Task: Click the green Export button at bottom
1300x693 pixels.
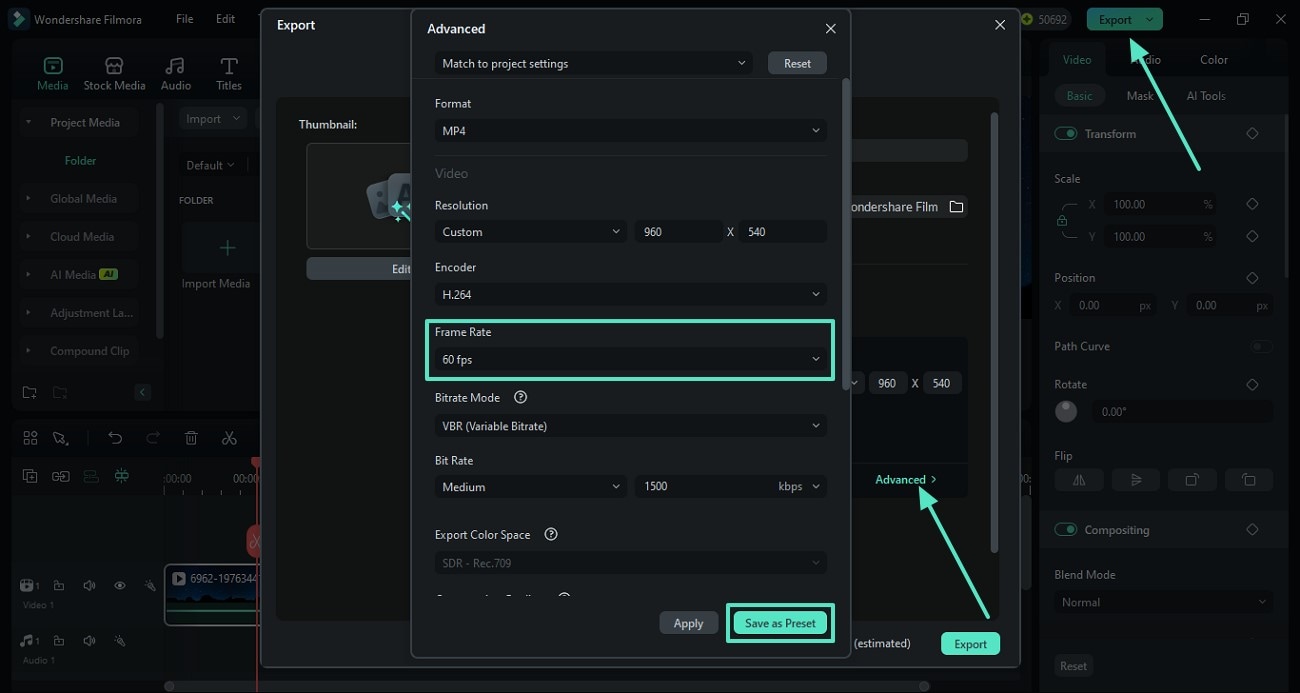Action: point(970,644)
